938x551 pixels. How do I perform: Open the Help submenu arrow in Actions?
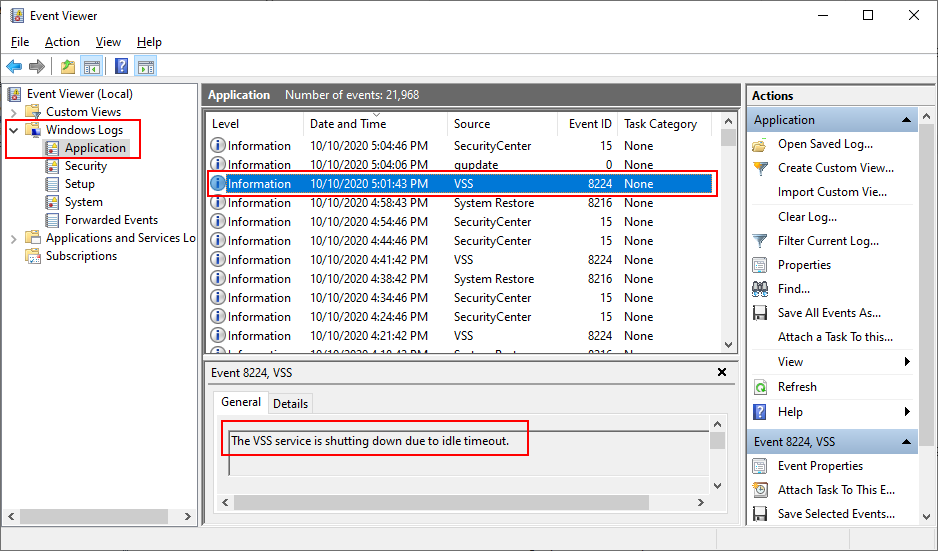click(907, 412)
